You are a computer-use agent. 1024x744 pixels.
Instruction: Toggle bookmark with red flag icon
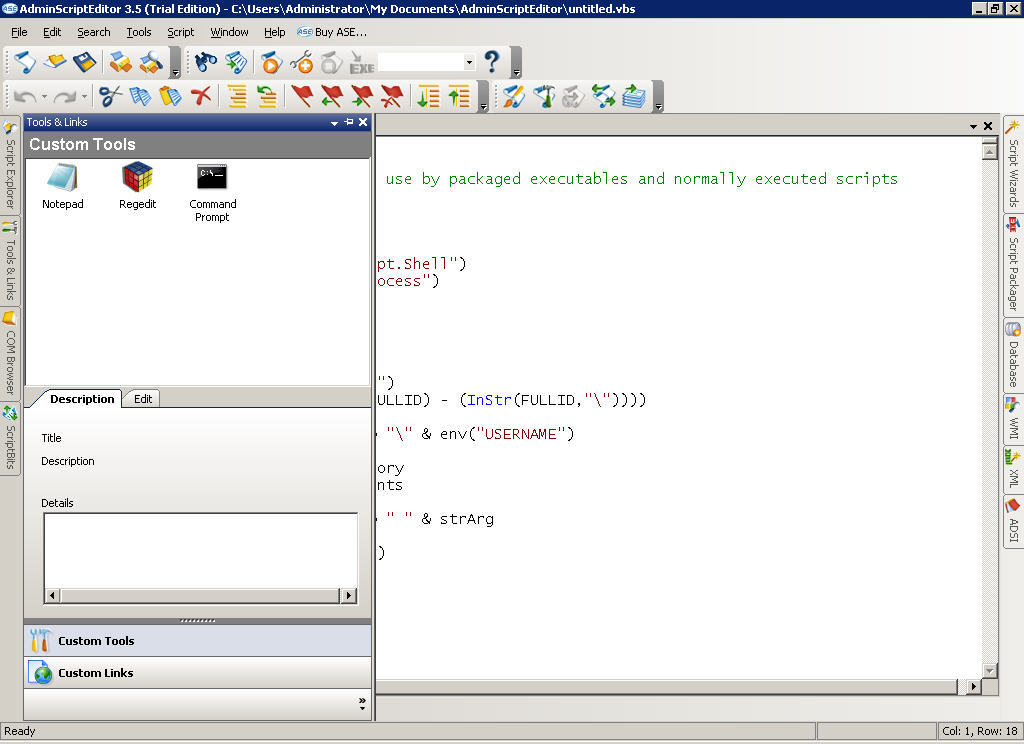(302, 97)
